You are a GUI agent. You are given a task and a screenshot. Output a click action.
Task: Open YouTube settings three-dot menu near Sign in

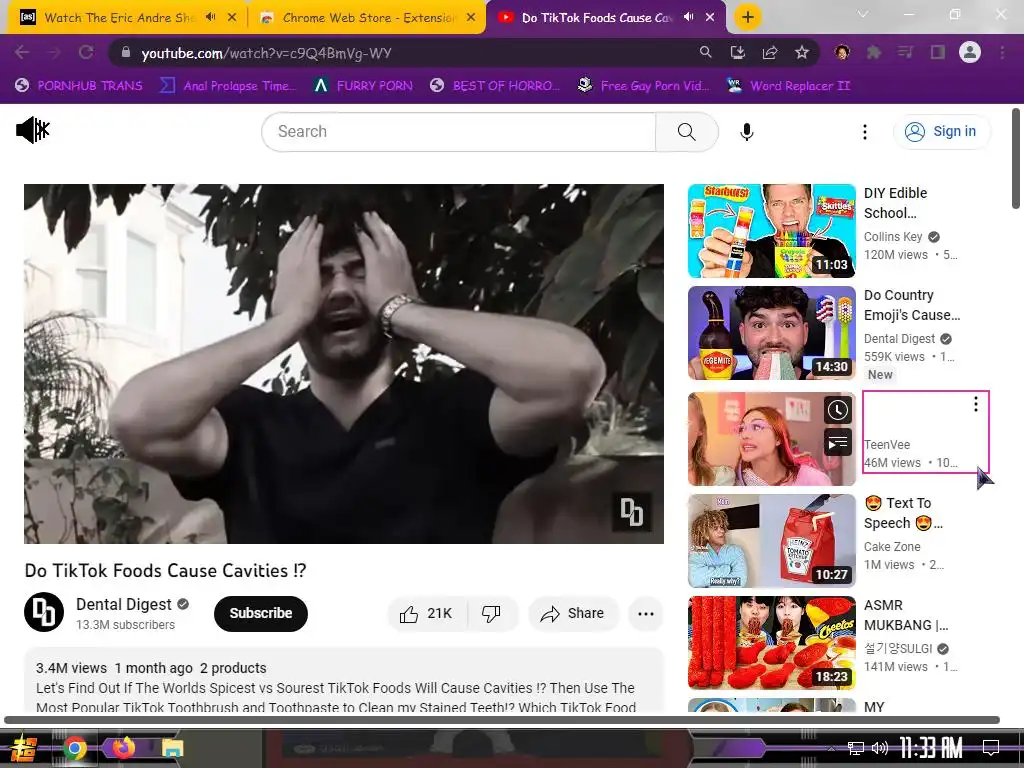865,132
